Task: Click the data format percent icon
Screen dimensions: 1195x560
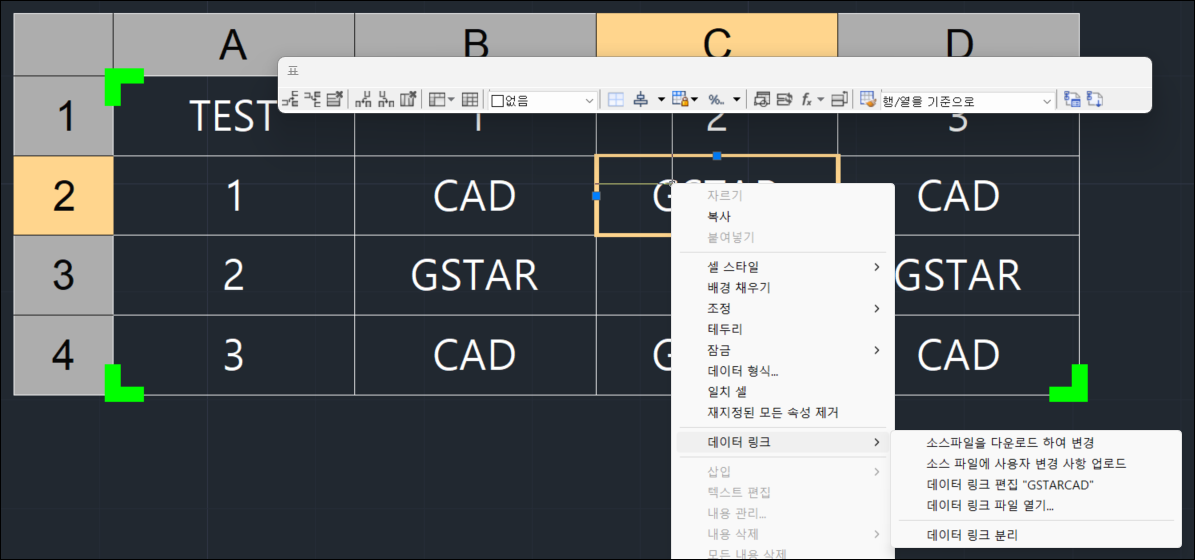Action: pos(716,100)
